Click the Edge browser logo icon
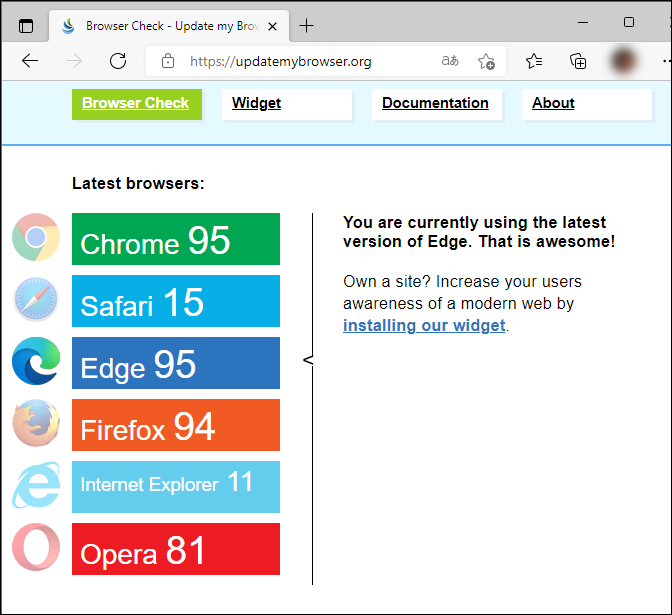Viewport: 672px width, 615px height. tap(36, 361)
